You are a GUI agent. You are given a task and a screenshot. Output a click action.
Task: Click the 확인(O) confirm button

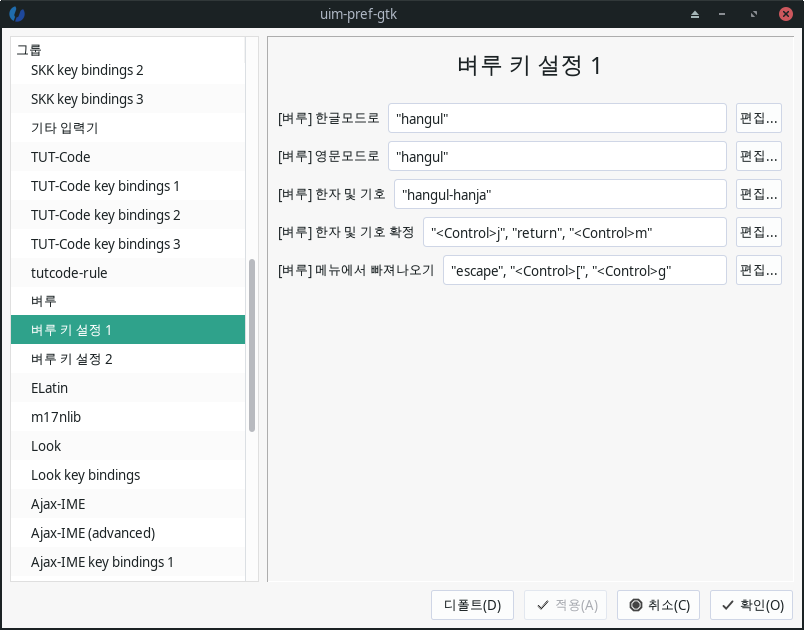(752, 605)
